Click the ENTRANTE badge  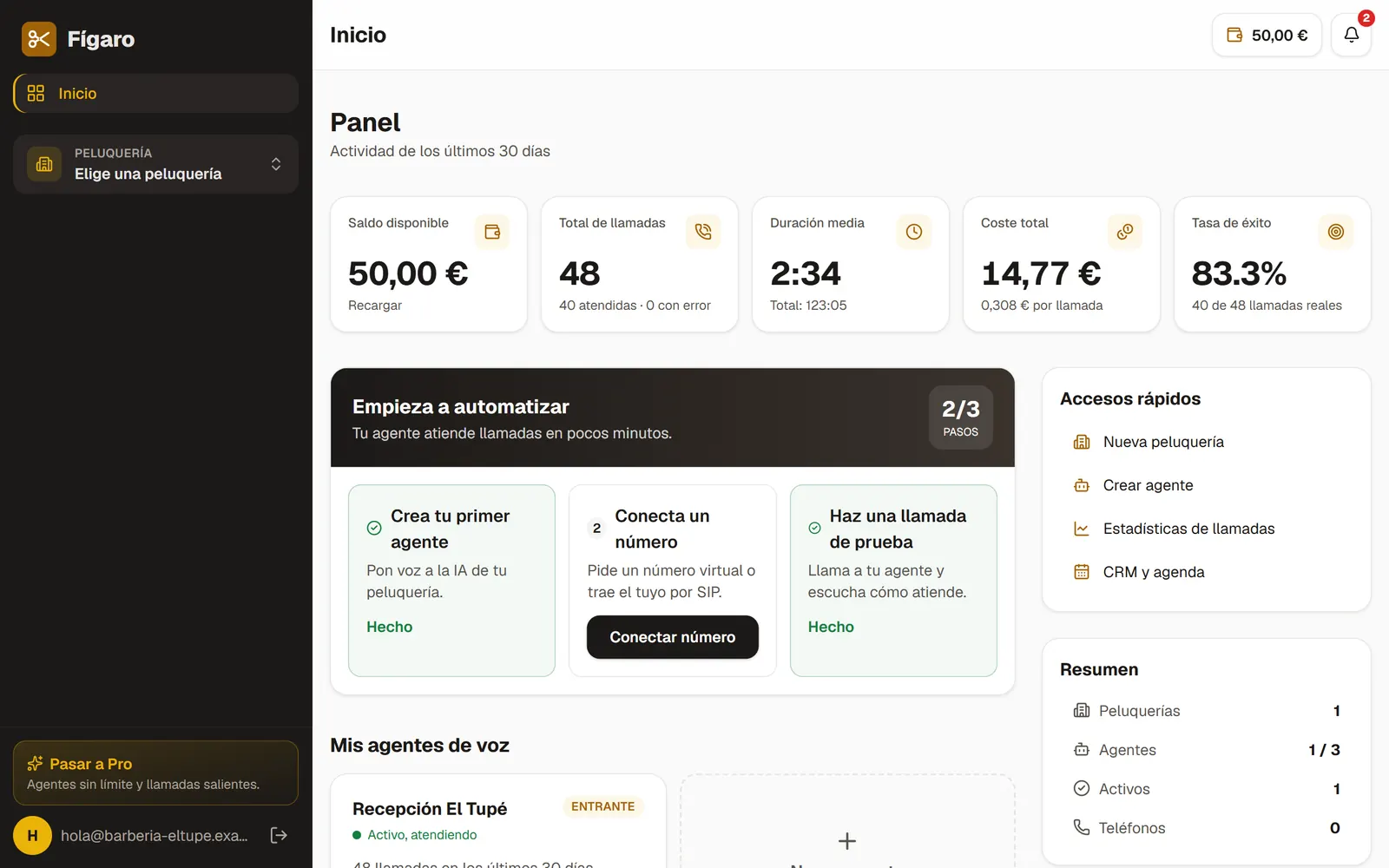click(x=603, y=806)
